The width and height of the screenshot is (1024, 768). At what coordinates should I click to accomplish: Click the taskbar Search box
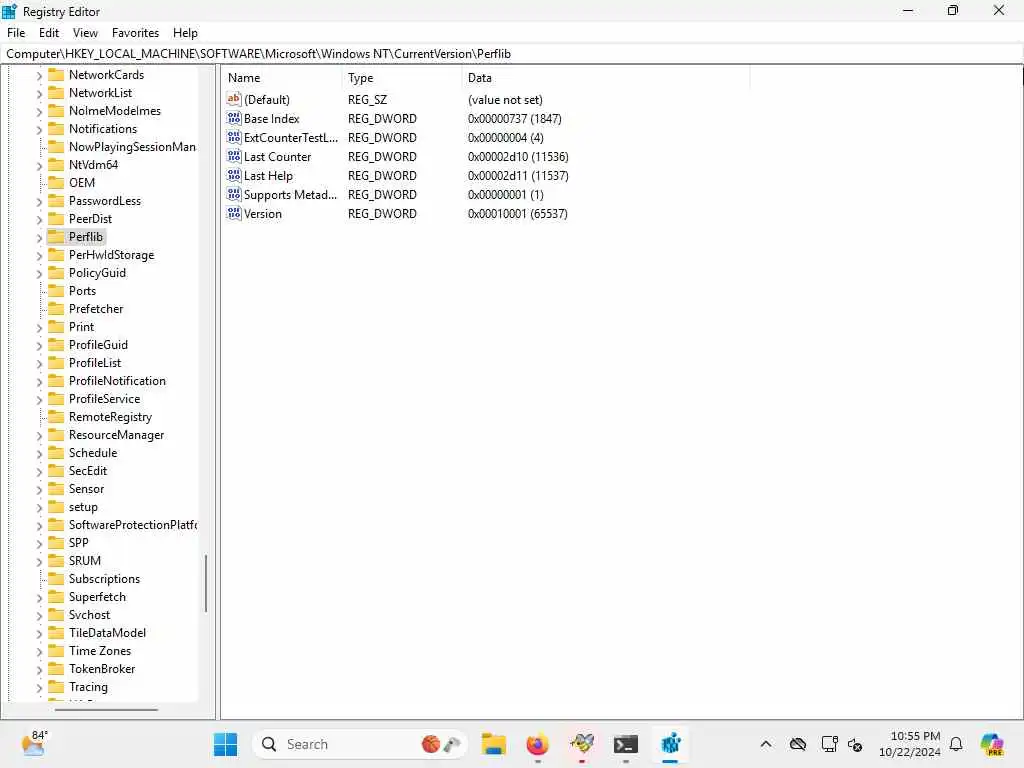click(360, 744)
